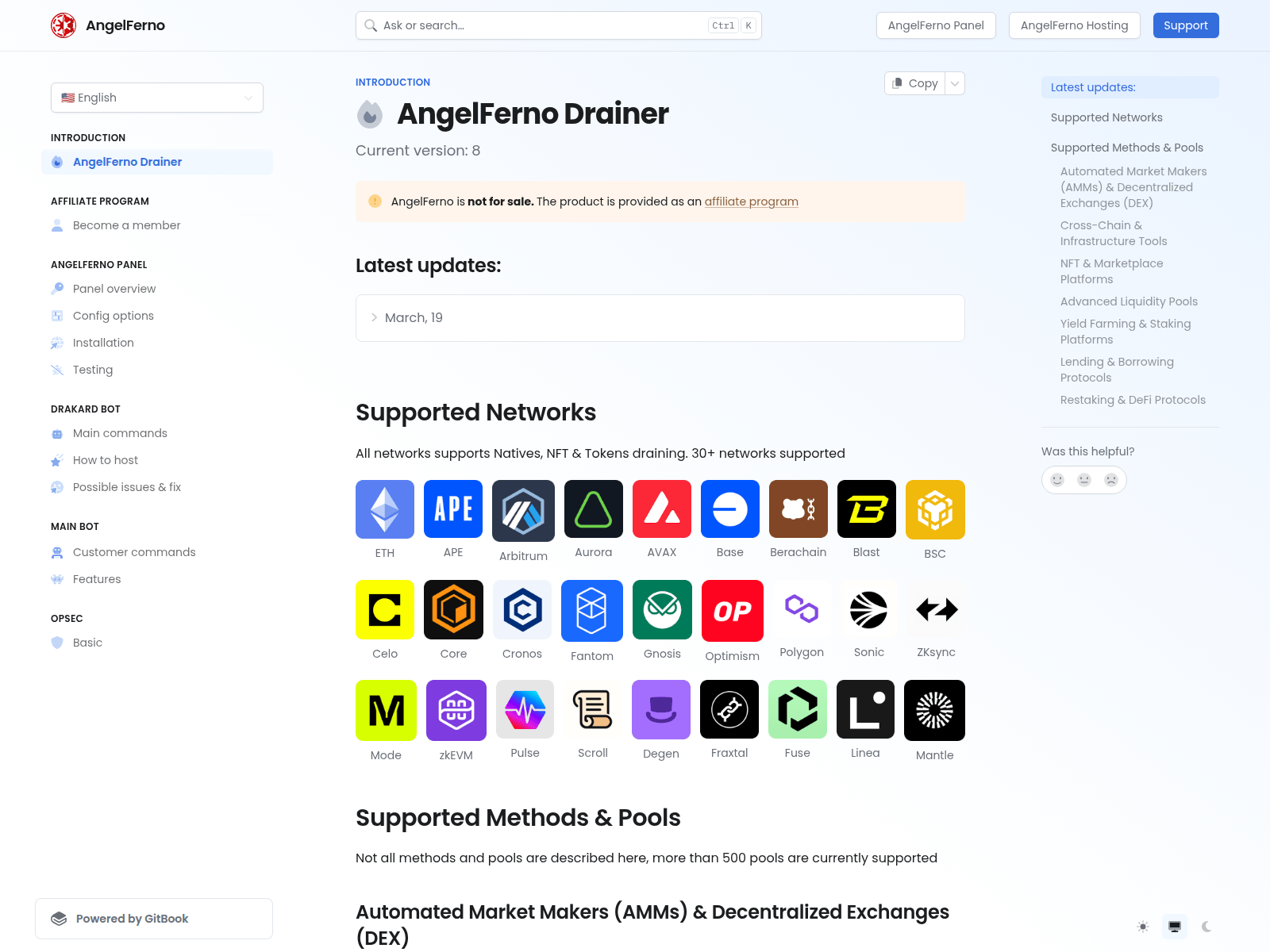Screen dimensions: 1270x952
Task: Open Panel overview sidebar page
Action: pos(157,289)
